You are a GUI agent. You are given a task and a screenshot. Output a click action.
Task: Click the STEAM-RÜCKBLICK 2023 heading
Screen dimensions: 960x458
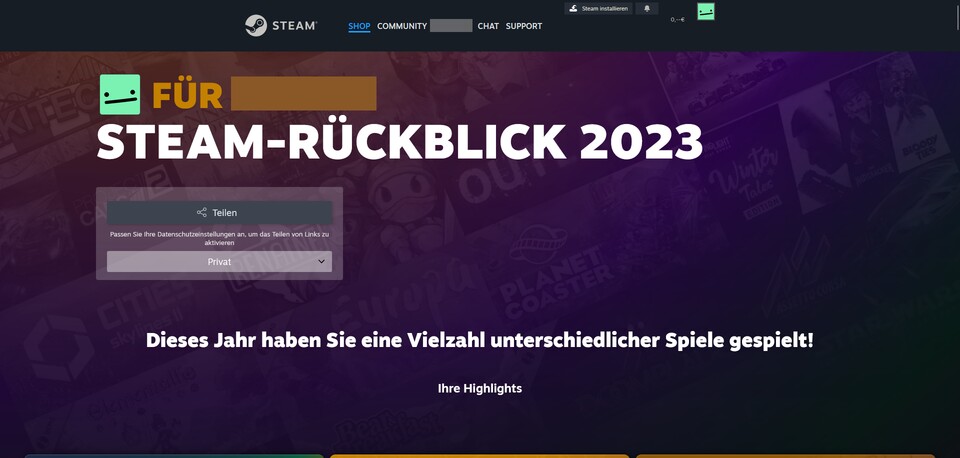point(400,143)
